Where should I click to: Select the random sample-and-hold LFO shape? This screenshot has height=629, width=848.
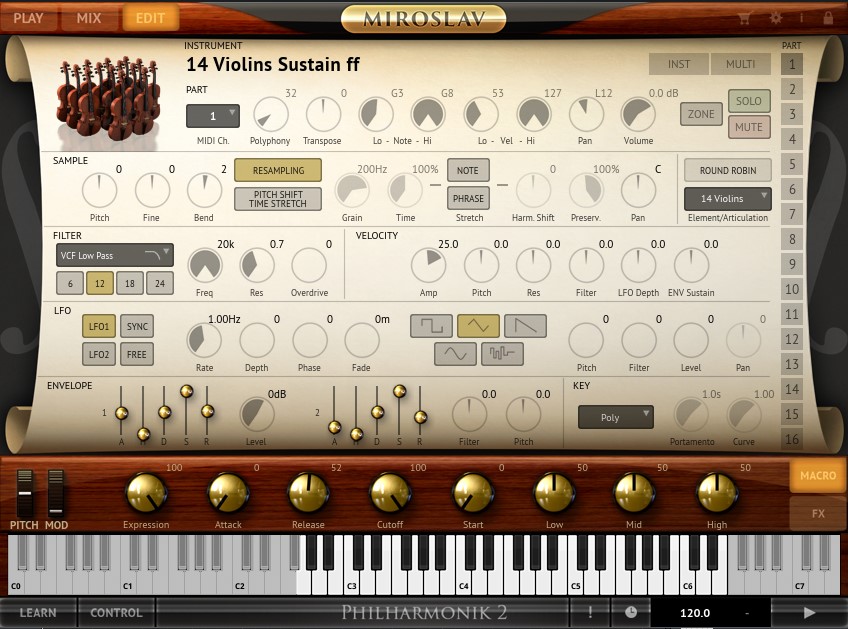pyautogui.click(x=502, y=354)
